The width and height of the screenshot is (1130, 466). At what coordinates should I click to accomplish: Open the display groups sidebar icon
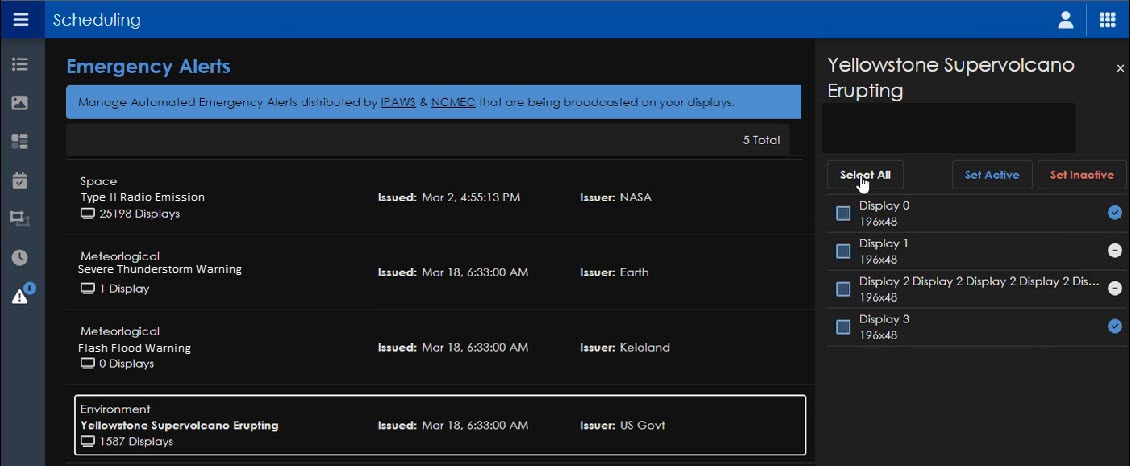coord(19,217)
